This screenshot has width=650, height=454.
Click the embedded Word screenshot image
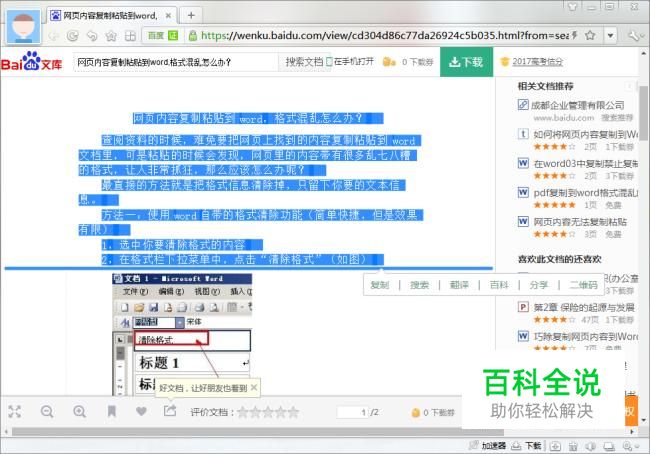[182, 334]
